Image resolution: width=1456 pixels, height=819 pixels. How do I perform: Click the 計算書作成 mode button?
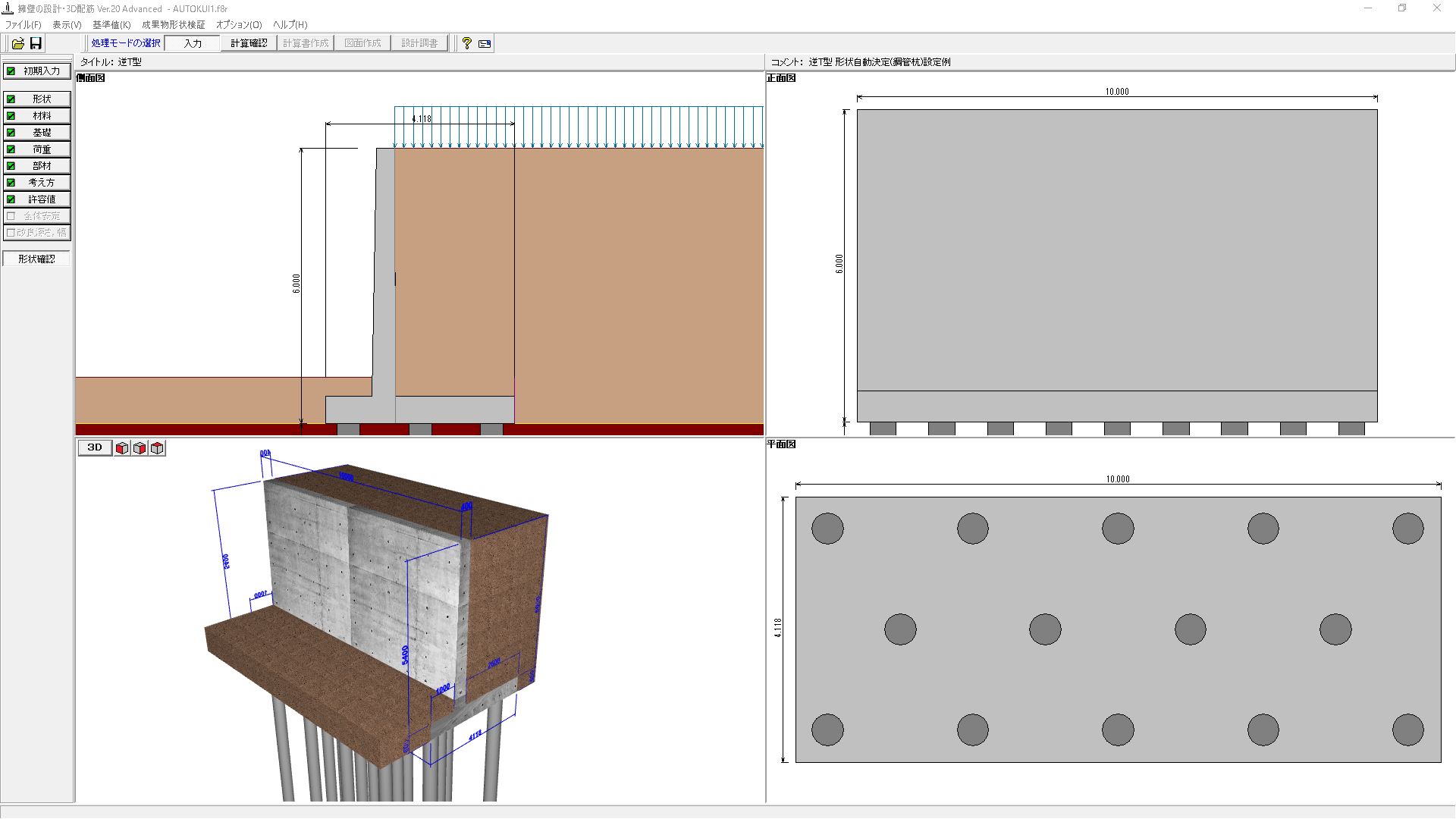click(x=306, y=43)
